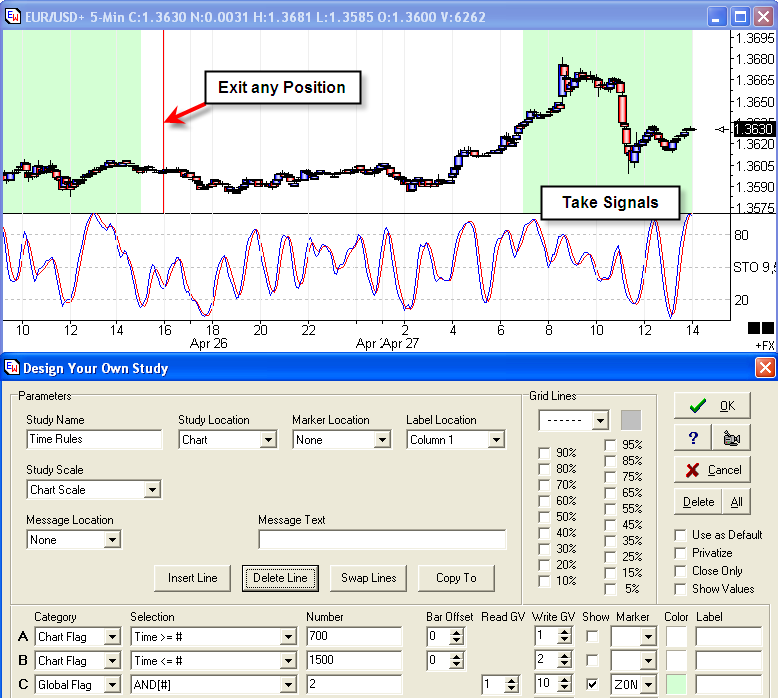Toggle the 50% grid line checkbox
Screen dimensions: 779x698
[x=544, y=517]
